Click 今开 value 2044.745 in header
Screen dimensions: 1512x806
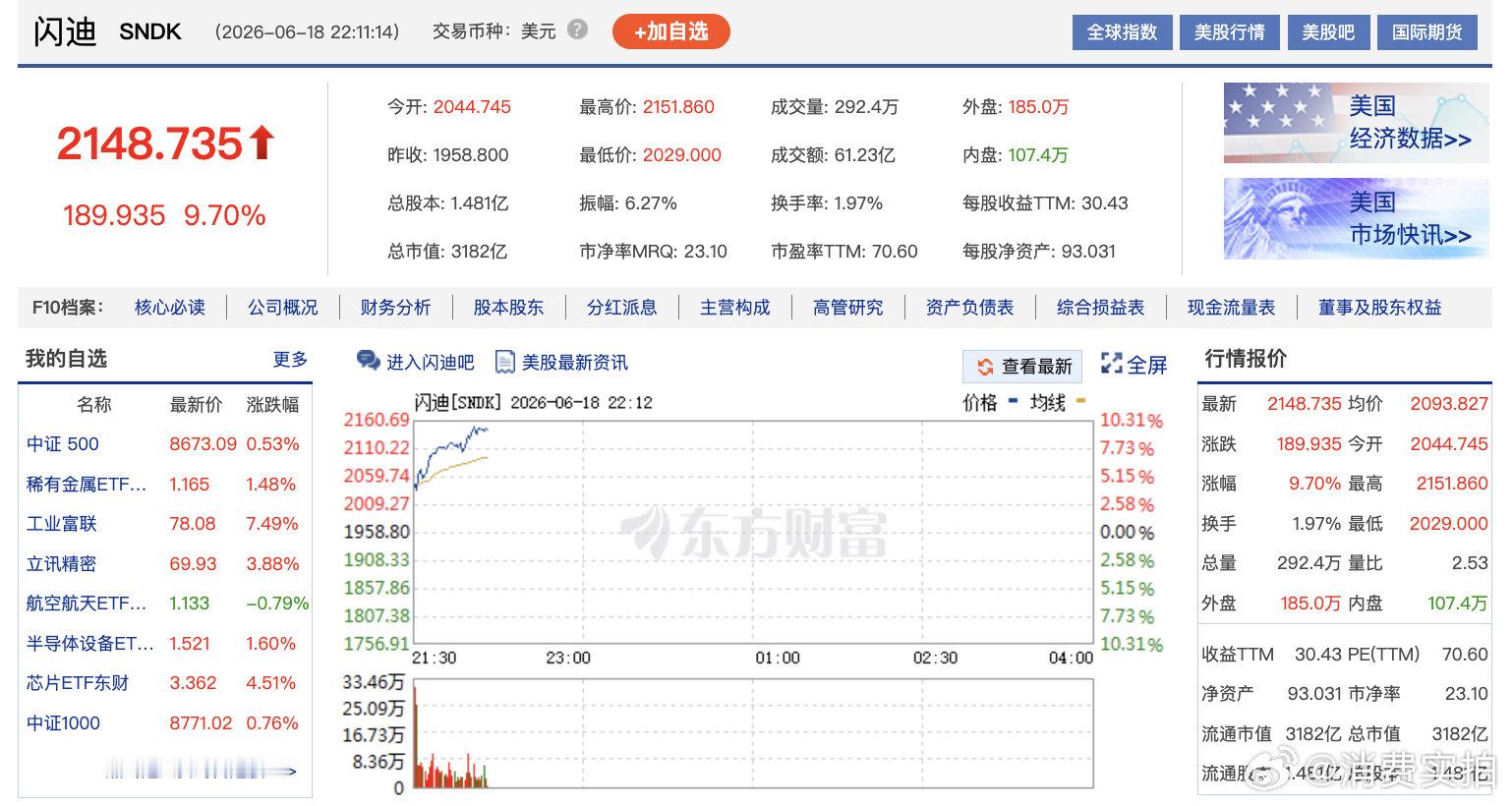pyautogui.click(x=472, y=107)
